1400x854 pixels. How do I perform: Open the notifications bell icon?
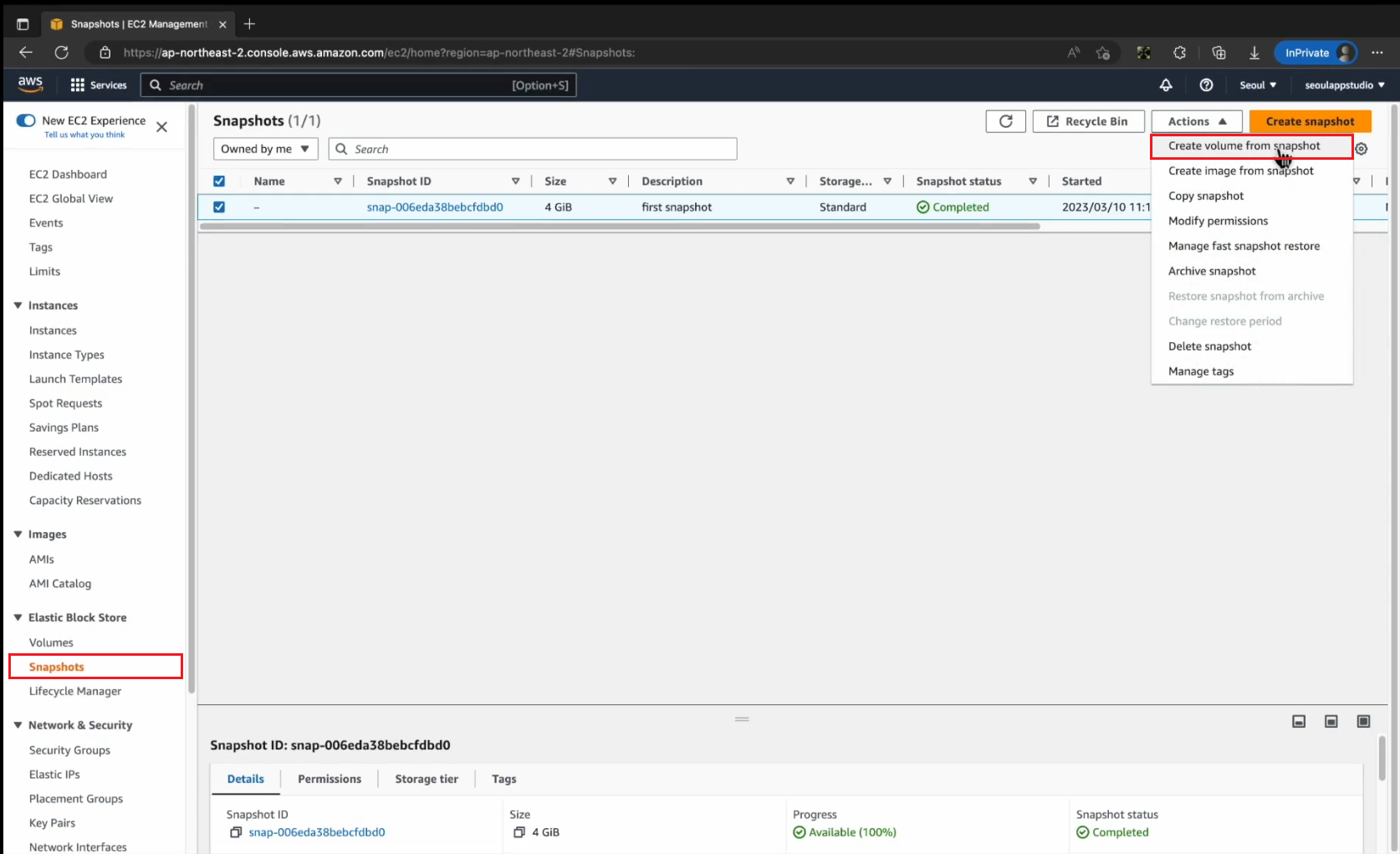click(1166, 85)
